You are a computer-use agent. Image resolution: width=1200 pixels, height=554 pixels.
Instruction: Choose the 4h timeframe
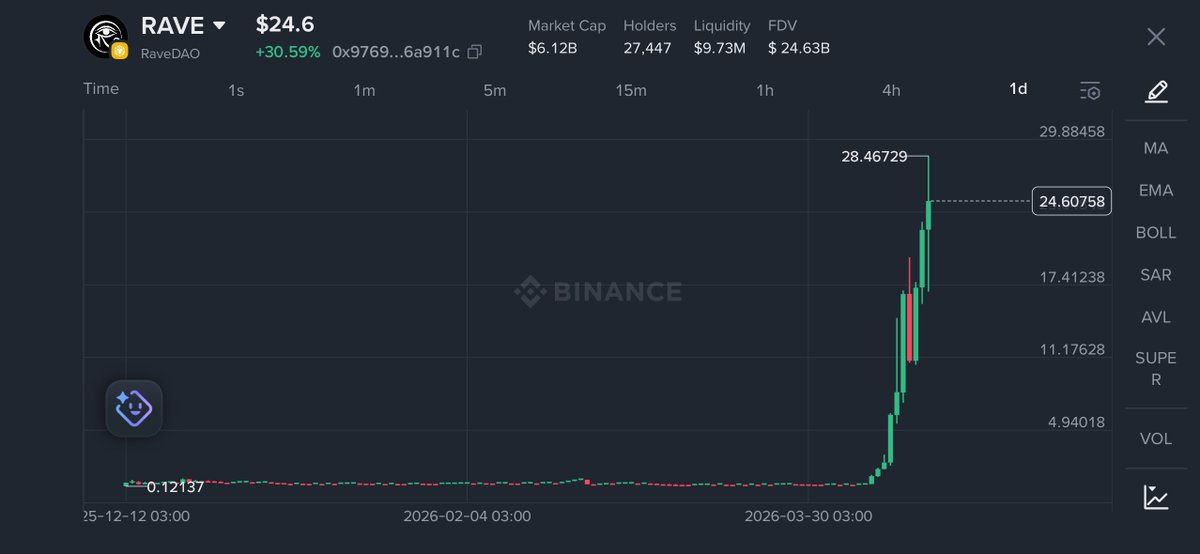pyautogui.click(x=891, y=90)
